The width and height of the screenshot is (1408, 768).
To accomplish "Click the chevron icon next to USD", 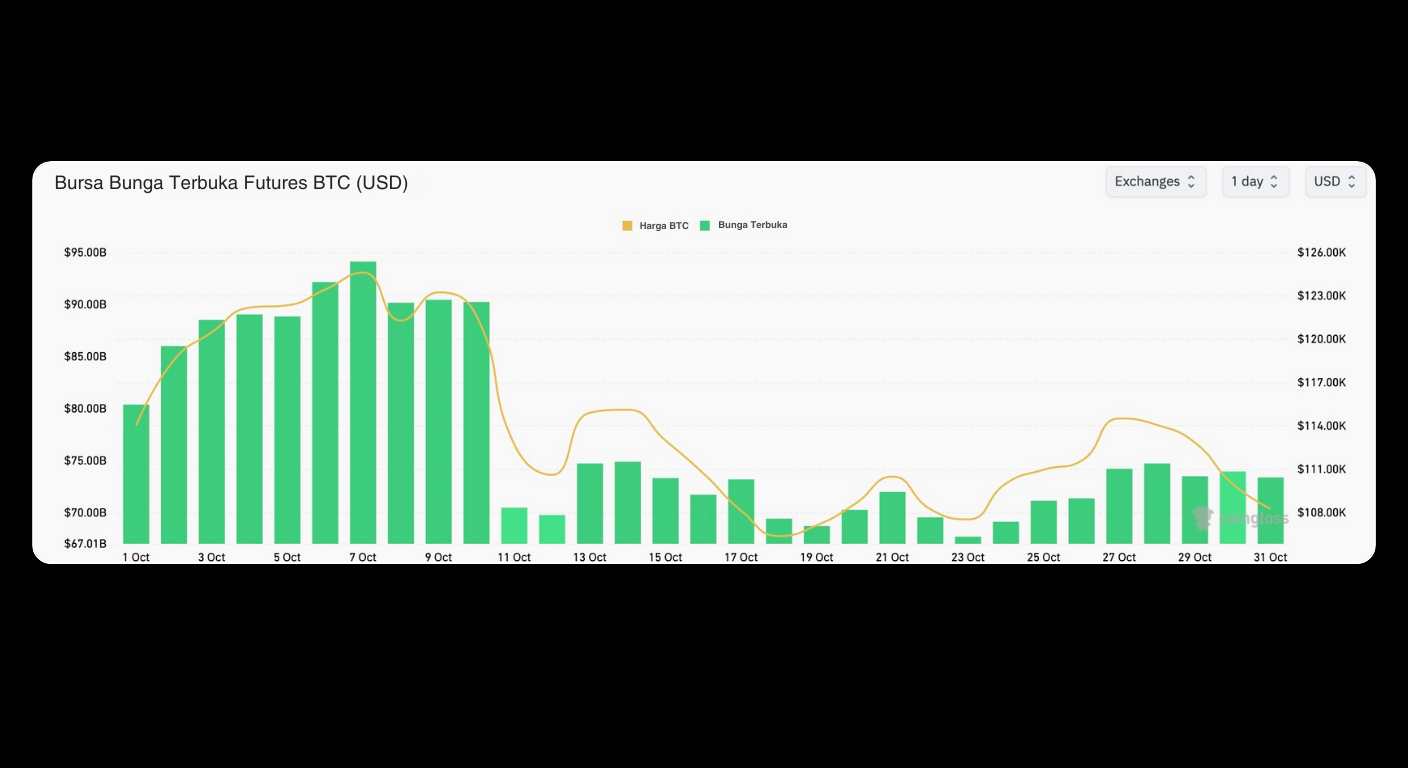I will pos(1350,181).
